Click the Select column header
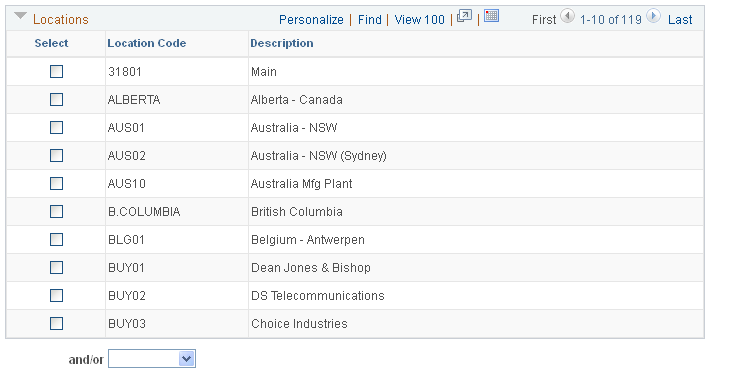This screenshot has height=371, width=732. (x=51, y=43)
